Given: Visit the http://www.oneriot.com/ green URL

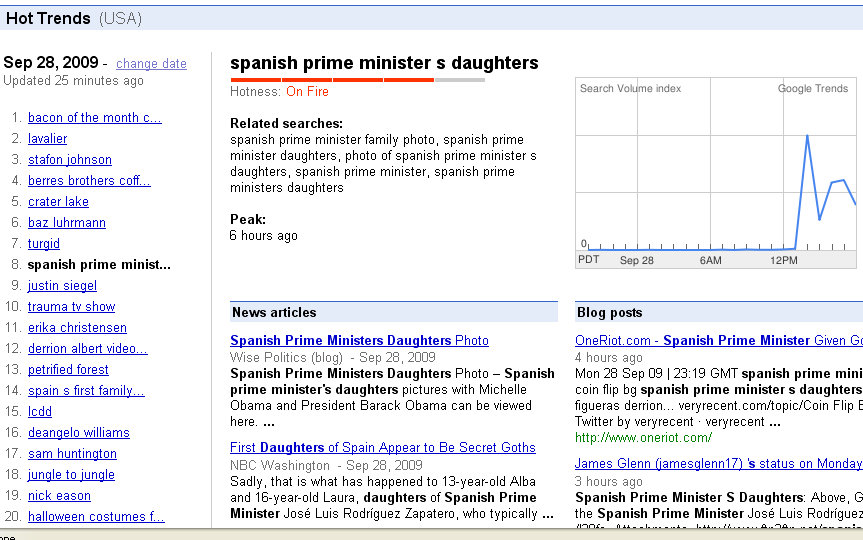Looking at the screenshot, I should coord(643,438).
